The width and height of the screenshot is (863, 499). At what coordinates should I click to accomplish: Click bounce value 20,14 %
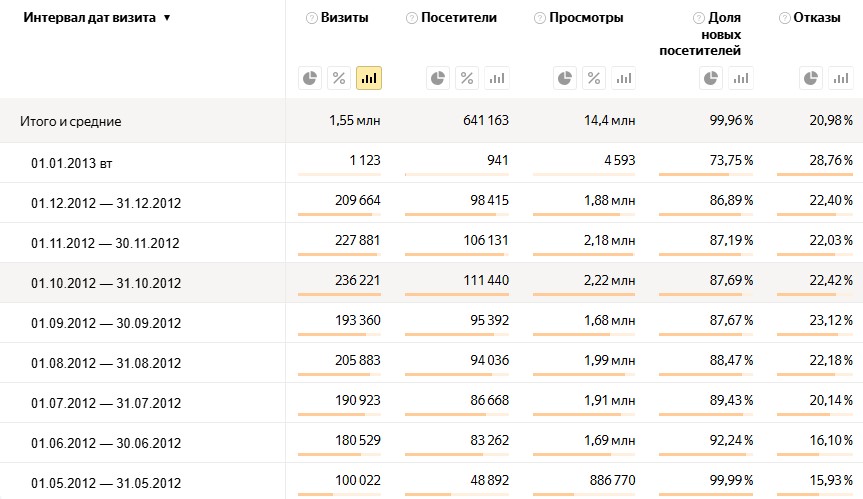point(831,401)
